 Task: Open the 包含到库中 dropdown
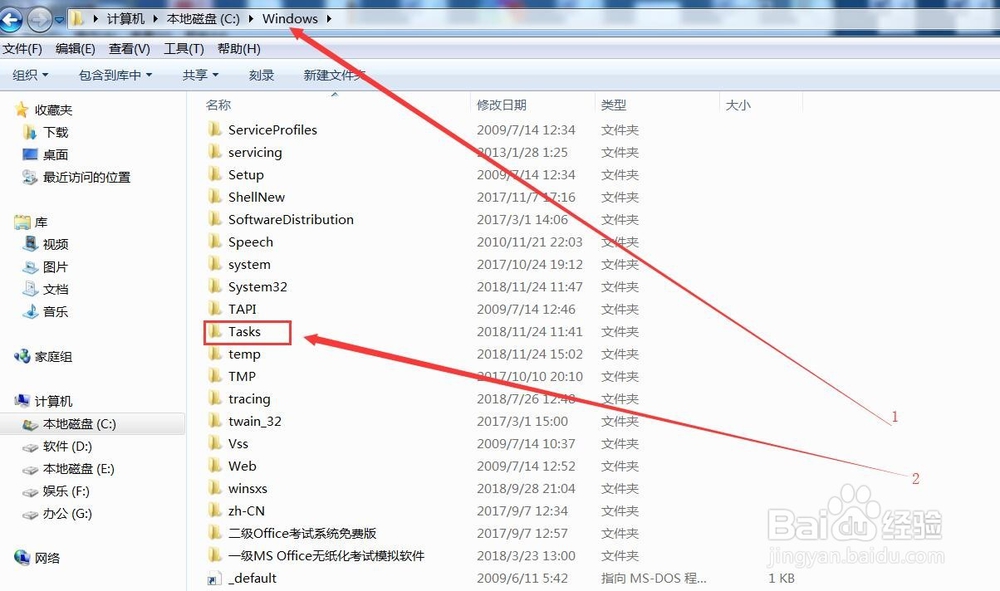(115, 75)
